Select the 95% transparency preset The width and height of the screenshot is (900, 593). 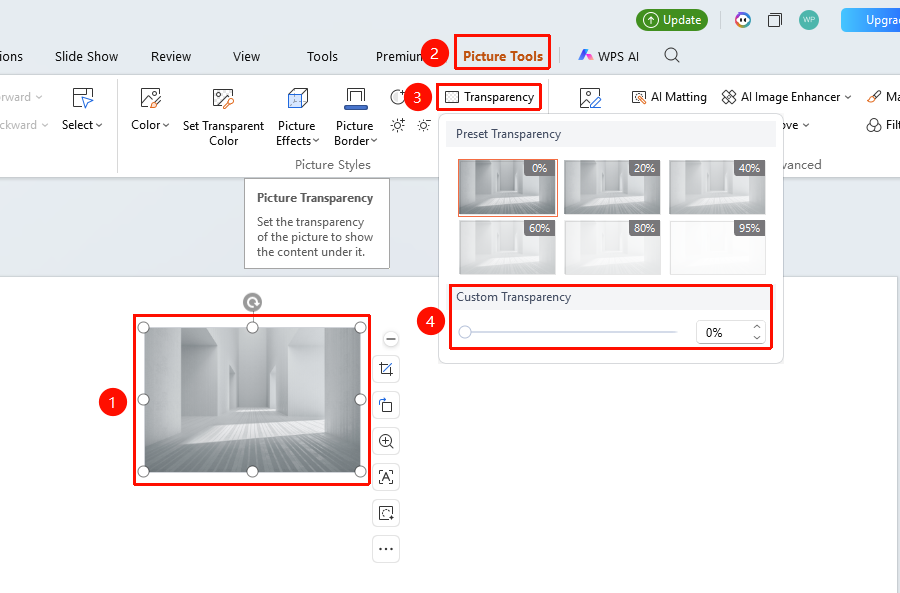click(717, 247)
